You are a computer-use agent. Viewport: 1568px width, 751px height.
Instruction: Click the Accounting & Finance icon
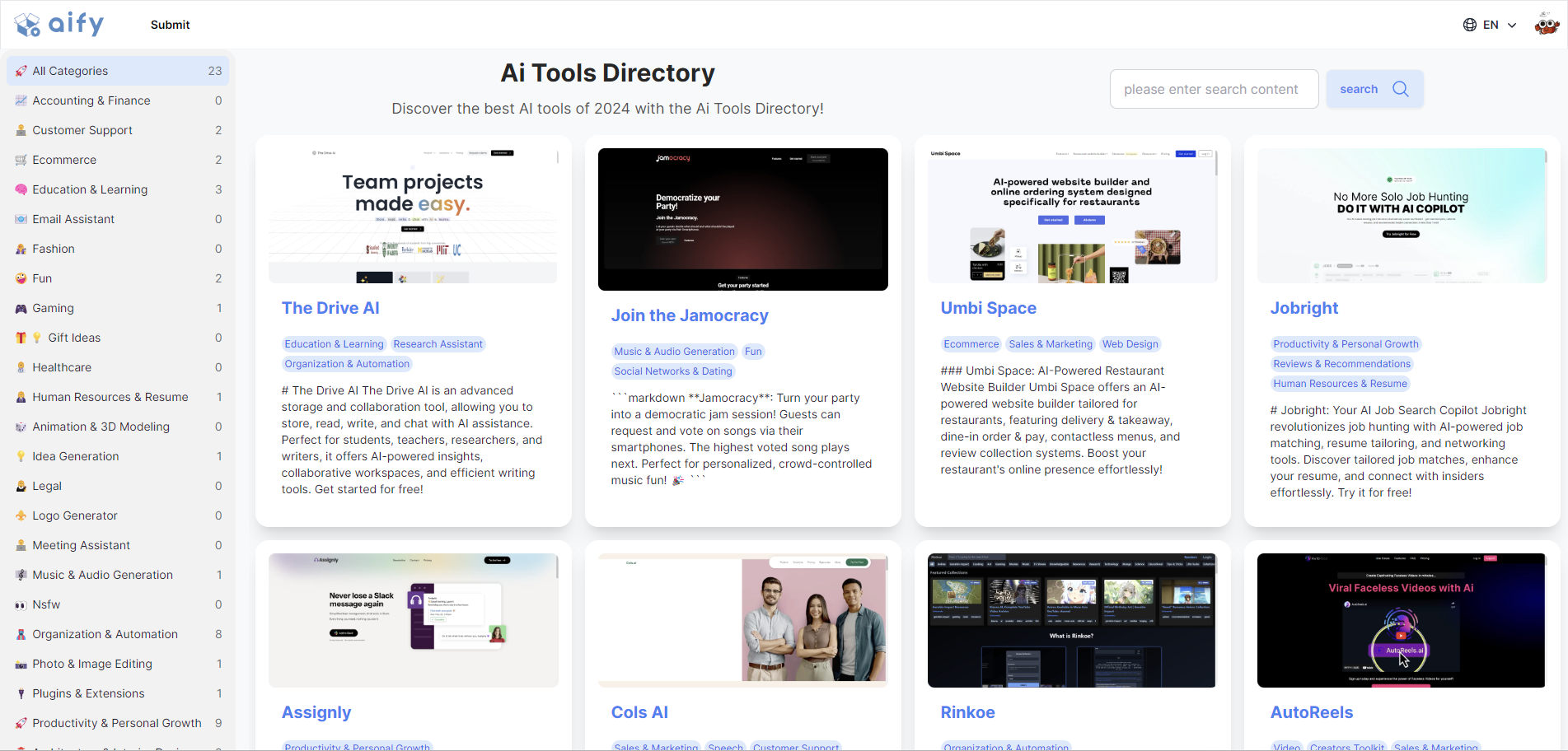pyautogui.click(x=21, y=100)
